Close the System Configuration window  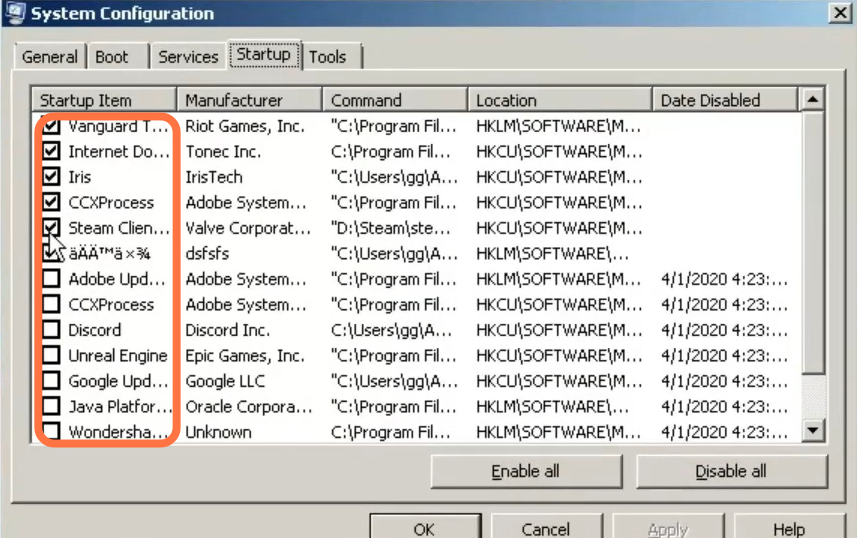coord(840,13)
